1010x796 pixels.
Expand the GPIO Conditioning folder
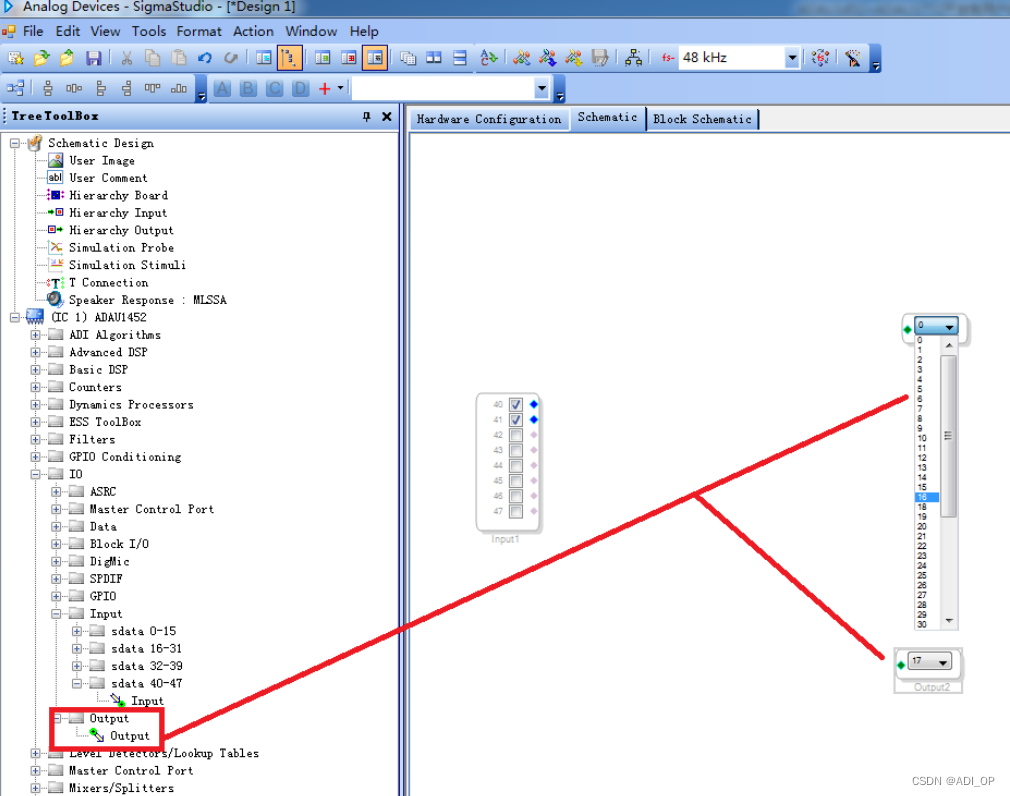tap(35, 457)
